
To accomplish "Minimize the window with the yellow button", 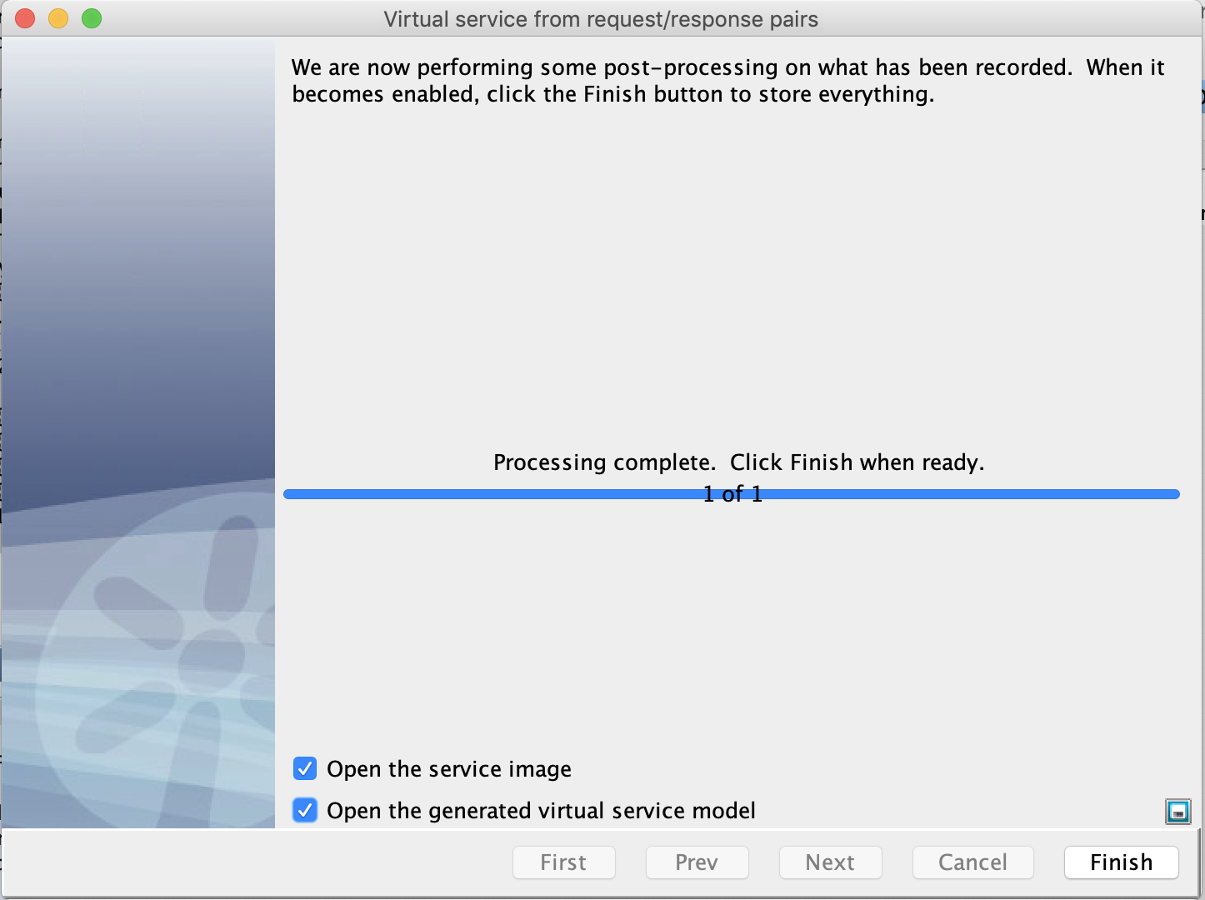I will 58,18.
